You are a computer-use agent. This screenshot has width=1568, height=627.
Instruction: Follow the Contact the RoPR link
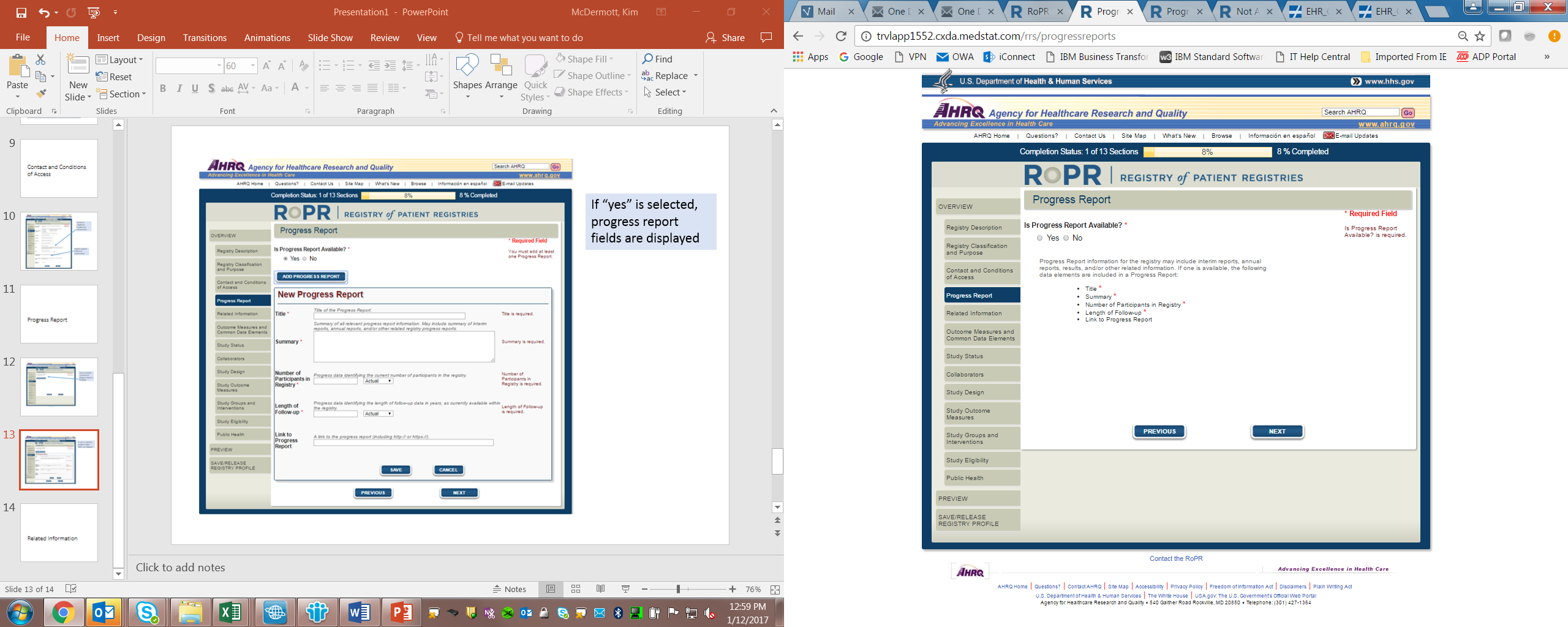1176,558
